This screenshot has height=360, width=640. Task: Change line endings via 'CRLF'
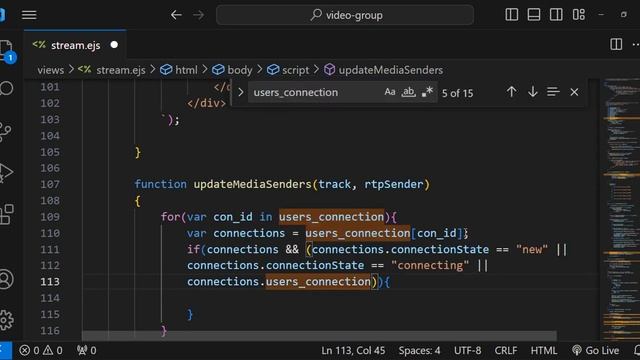click(506, 351)
